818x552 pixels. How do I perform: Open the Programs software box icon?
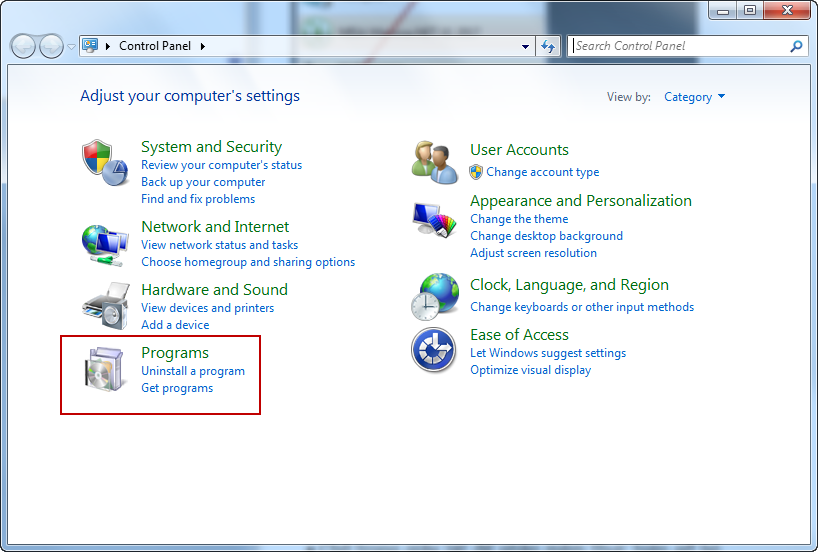[x=105, y=369]
